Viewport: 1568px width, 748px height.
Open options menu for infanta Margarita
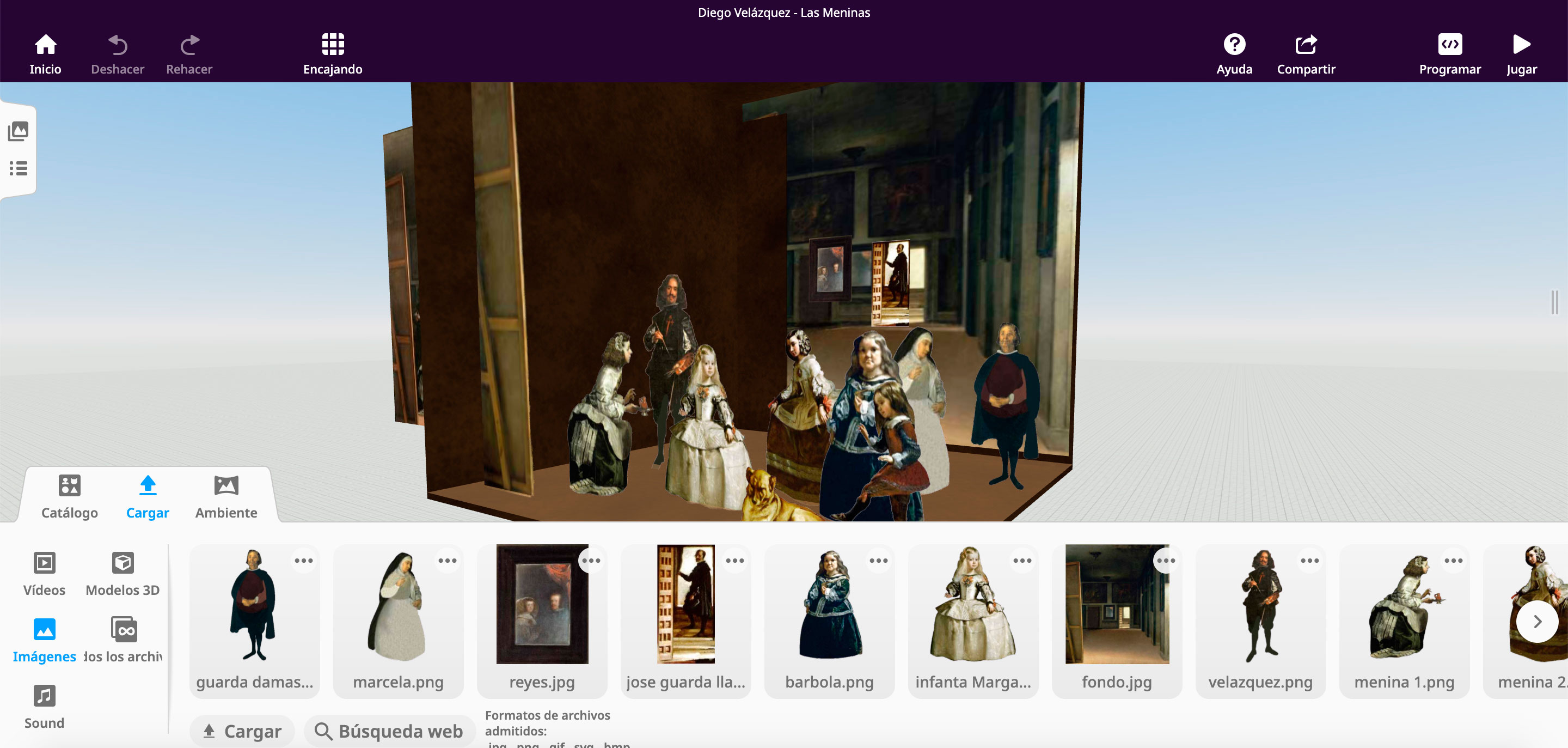click(x=1021, y=561)
